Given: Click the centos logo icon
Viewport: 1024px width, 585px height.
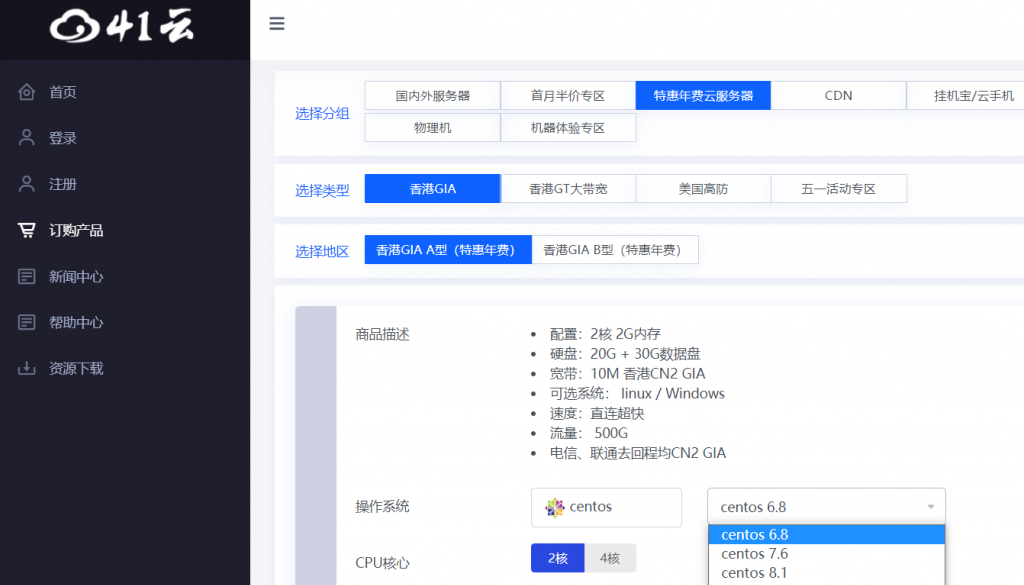Looking at the screenshot, I should (x=554, y=507).
